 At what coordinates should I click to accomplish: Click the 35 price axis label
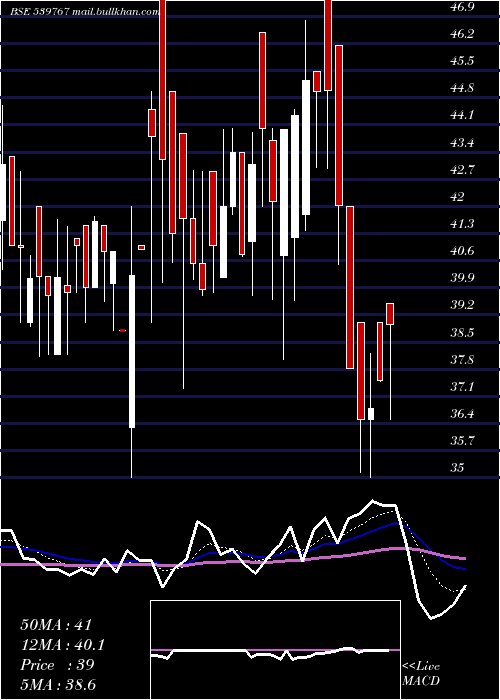(458, 468)
